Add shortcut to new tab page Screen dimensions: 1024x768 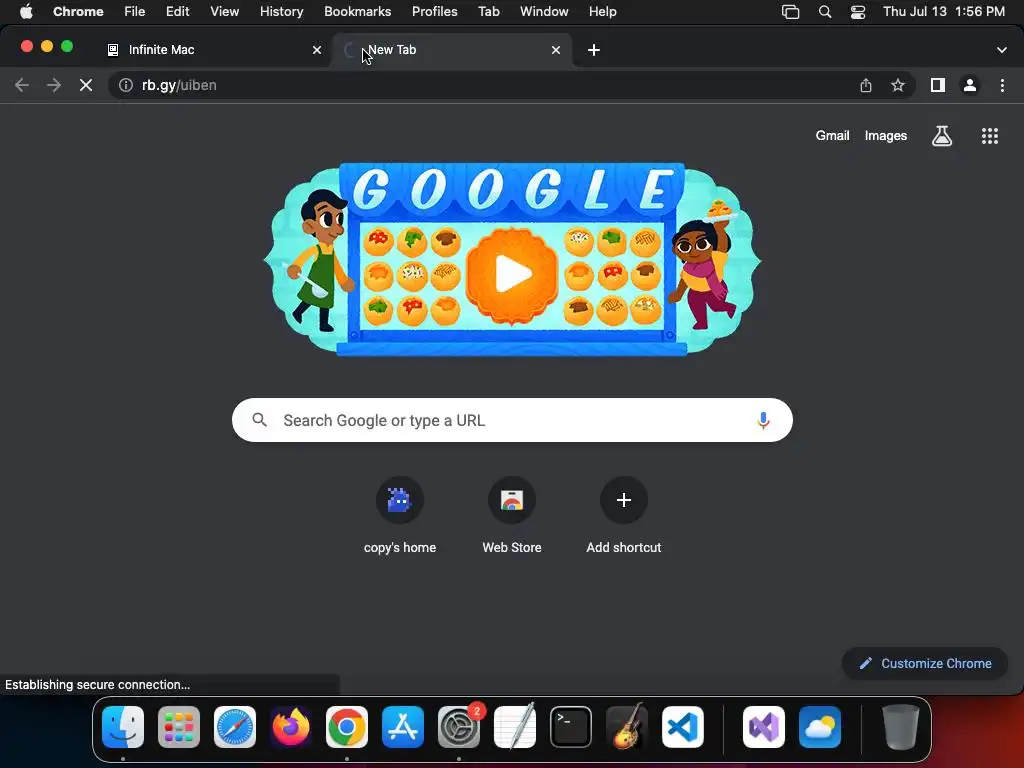(624, 516)
